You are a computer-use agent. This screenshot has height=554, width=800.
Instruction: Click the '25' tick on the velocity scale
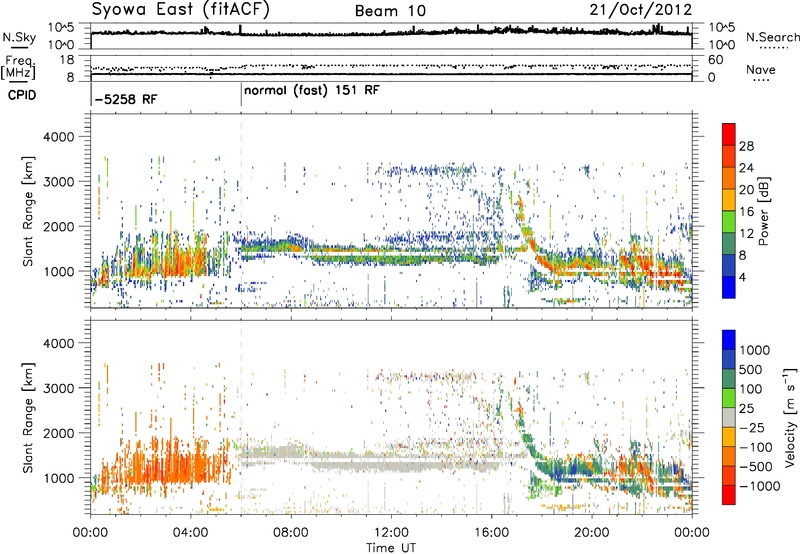tap(747, 408)
